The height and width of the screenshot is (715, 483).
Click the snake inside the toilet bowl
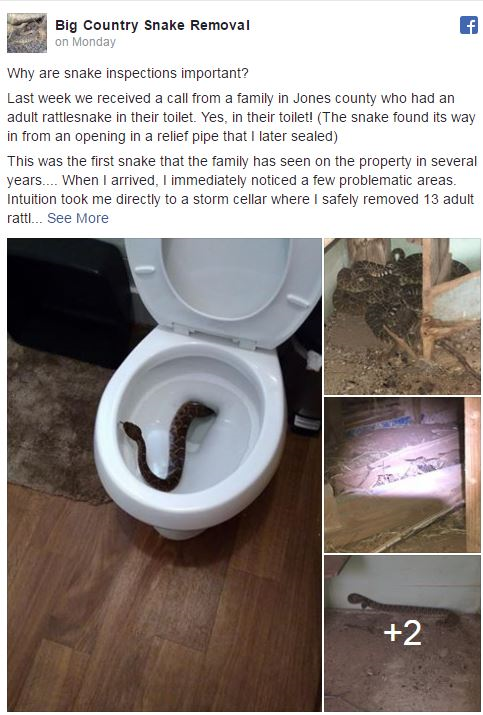(166, 445)
